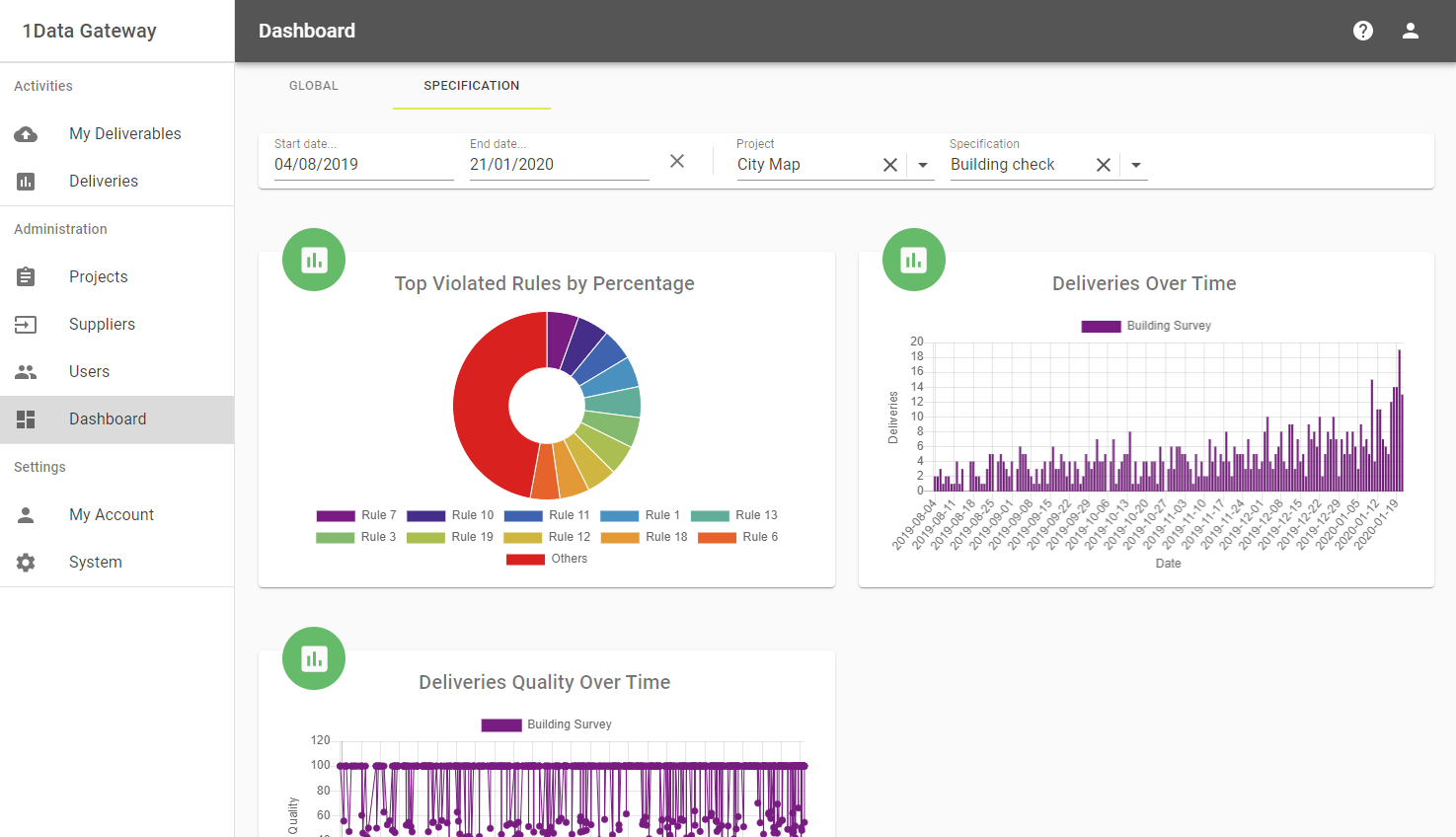Go to My Account settings
Image resolution: width=1456 pixels, height=837 pixels.
pos(112,515)
